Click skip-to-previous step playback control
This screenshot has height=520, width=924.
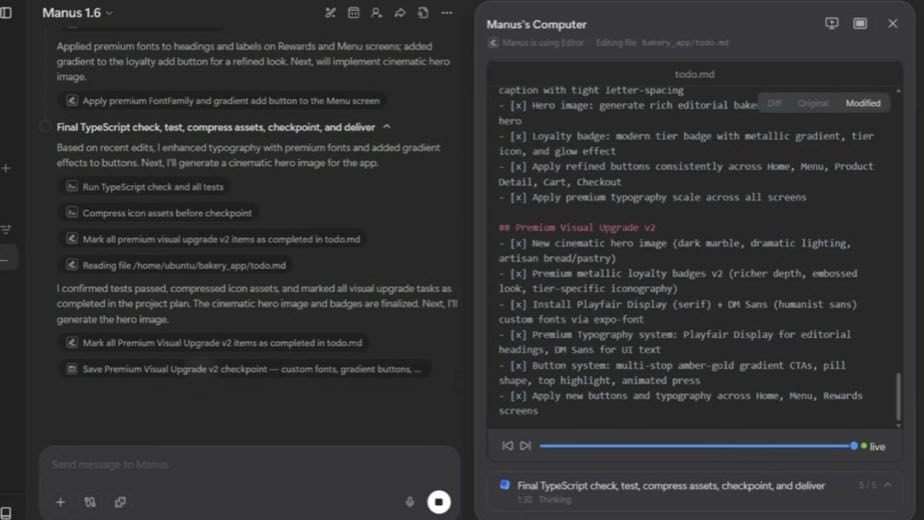click(x=507, y=446)
